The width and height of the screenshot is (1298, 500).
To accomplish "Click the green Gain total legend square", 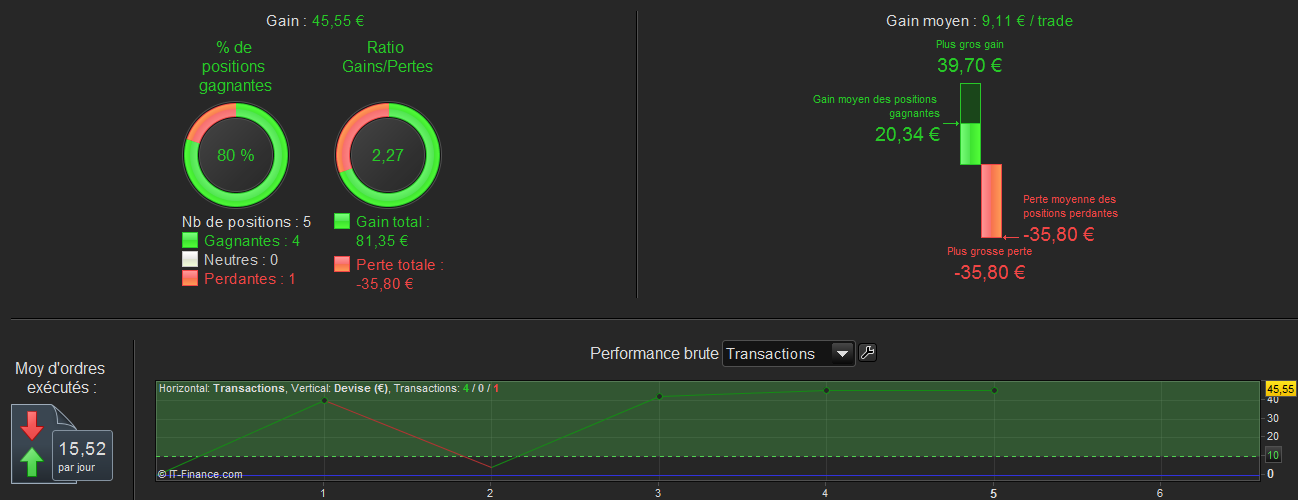I will [x=342, y=221].
